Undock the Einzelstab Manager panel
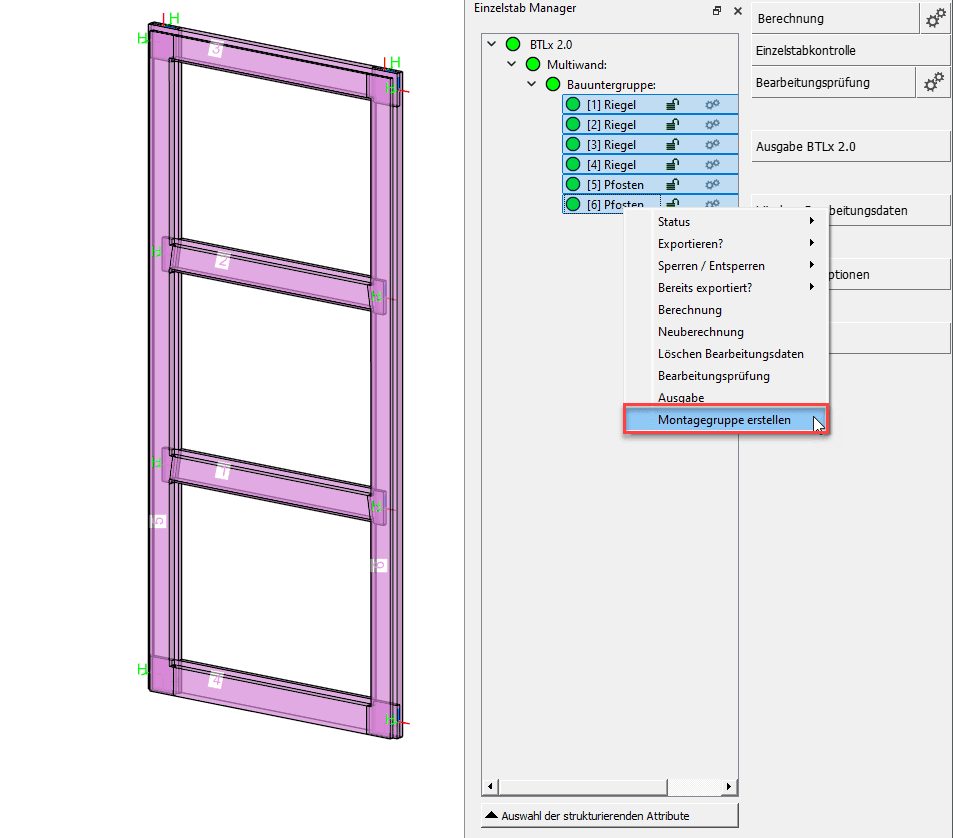 point(717,10)
